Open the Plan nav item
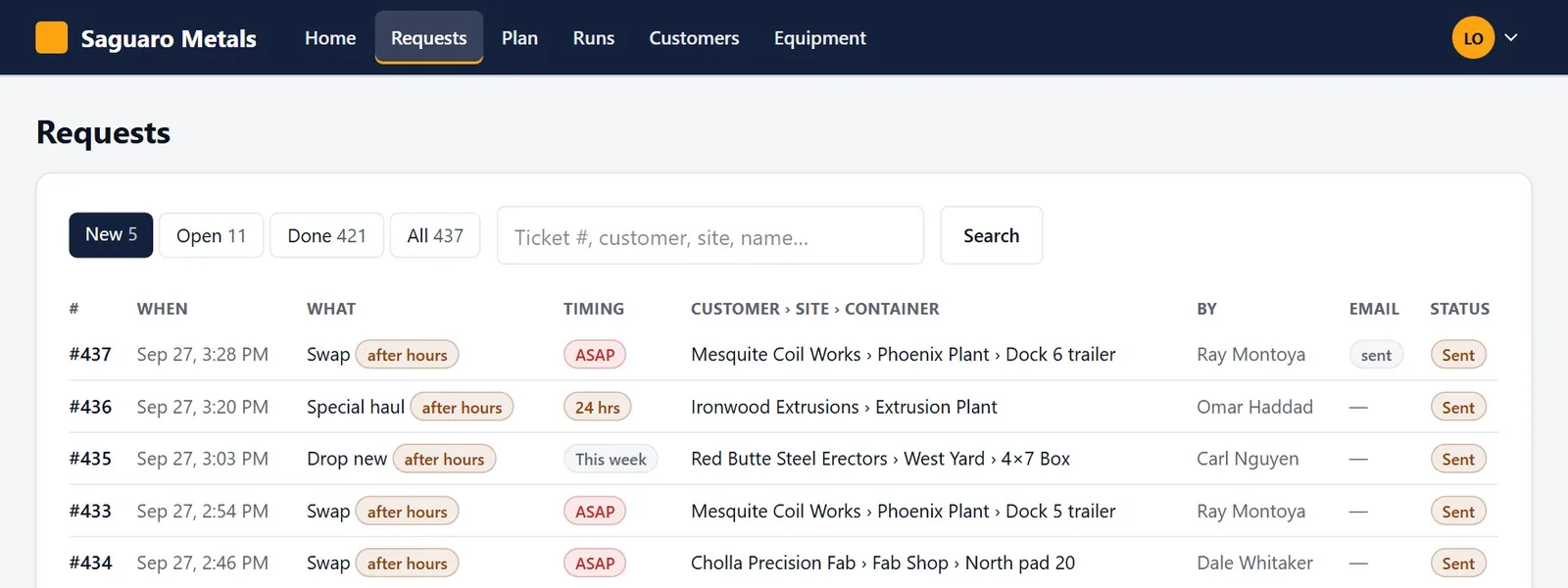The image size is (1568, 588). click(x=519, y=37)
